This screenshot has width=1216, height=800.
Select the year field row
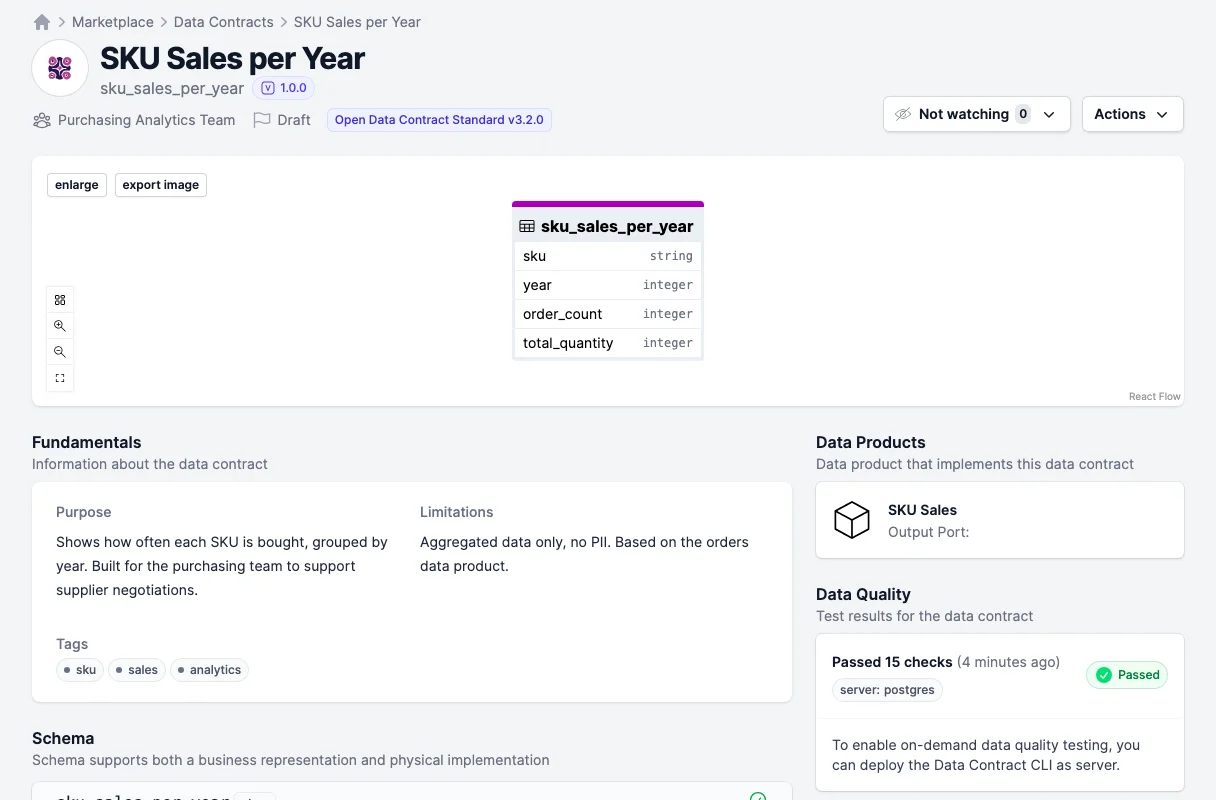(608, 285)
